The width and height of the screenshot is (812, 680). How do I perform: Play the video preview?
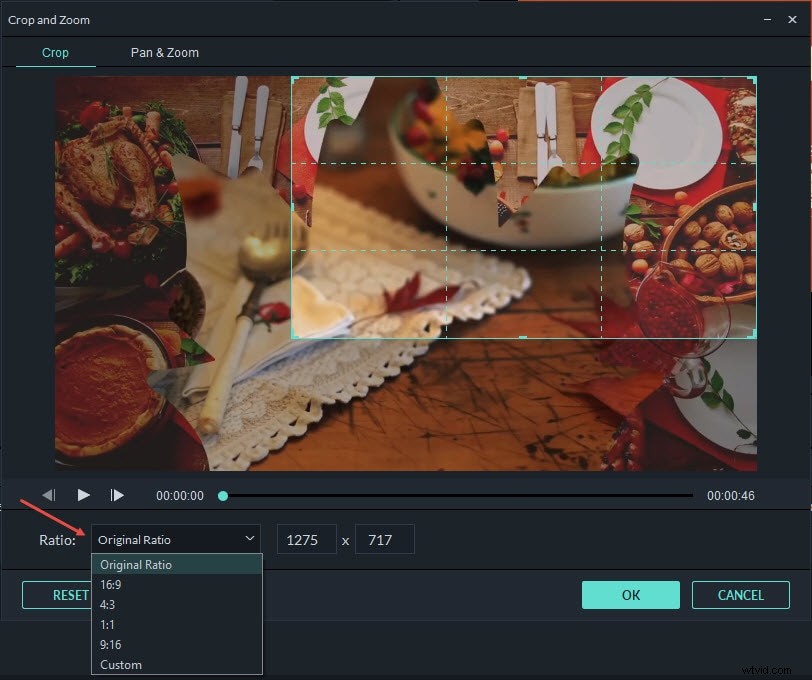click(x=84, y=494)
